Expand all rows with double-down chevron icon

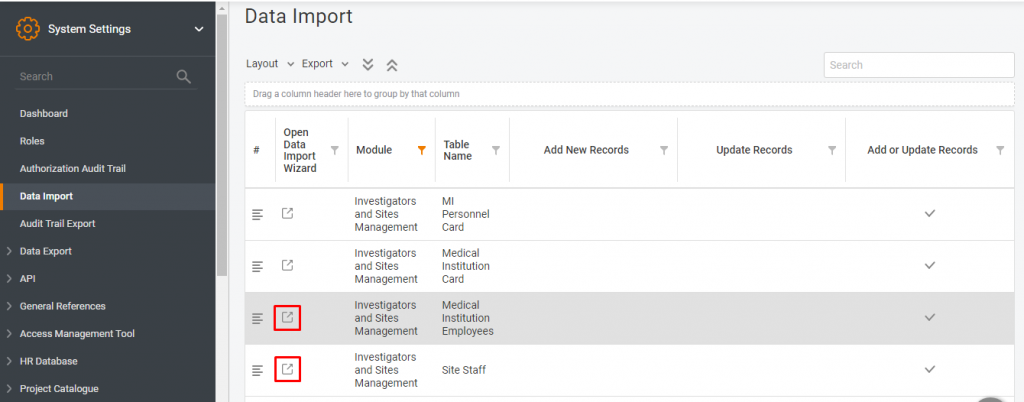[368, 64]
